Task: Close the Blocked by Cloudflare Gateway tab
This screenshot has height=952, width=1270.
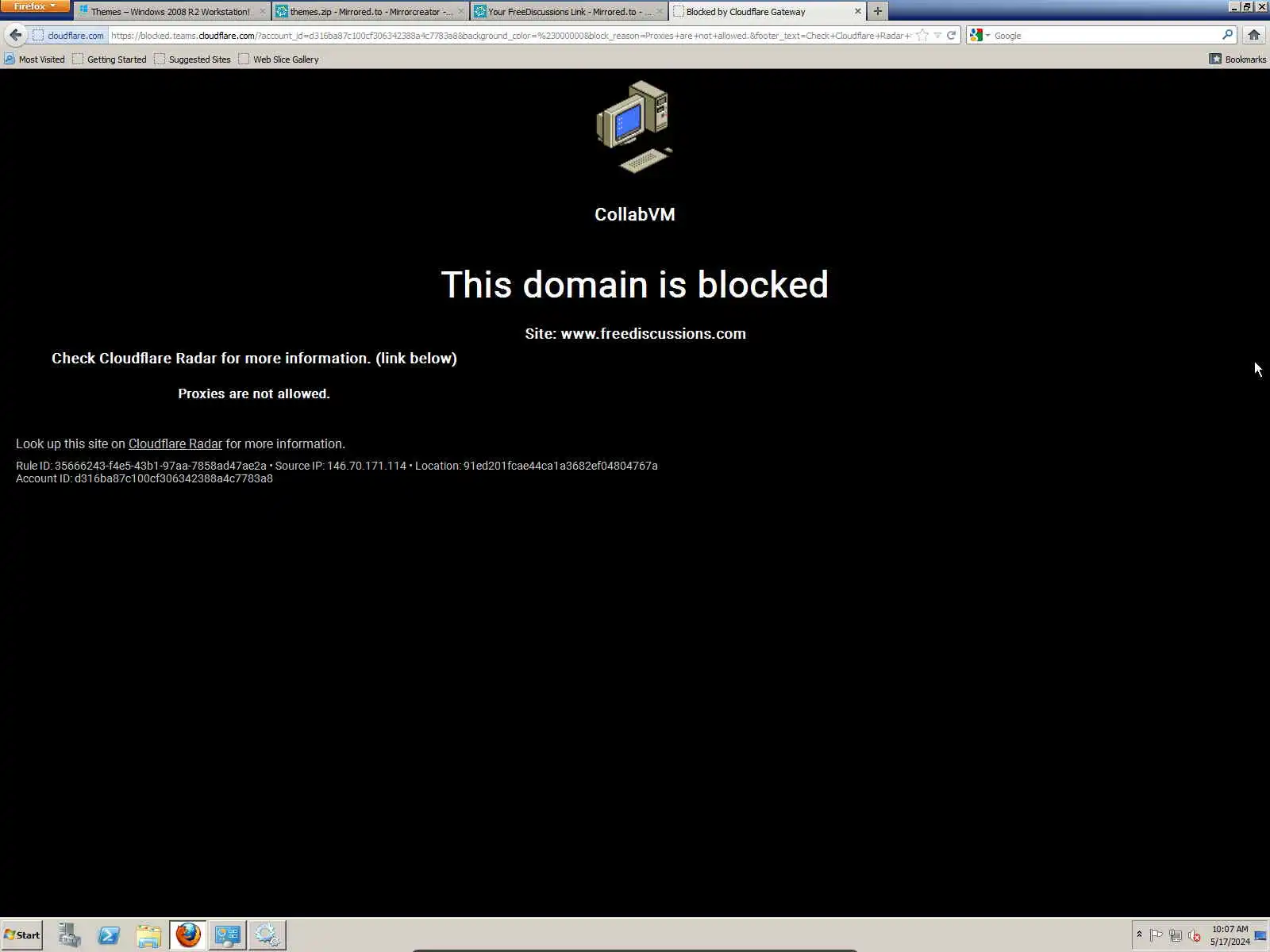Action: [x=857, y=12]
